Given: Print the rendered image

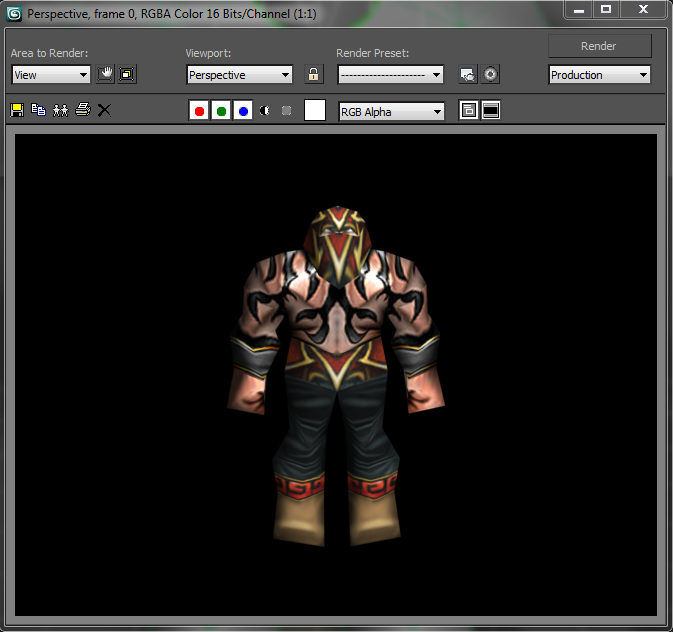Looking at the screenshot, I should point(83,110).
